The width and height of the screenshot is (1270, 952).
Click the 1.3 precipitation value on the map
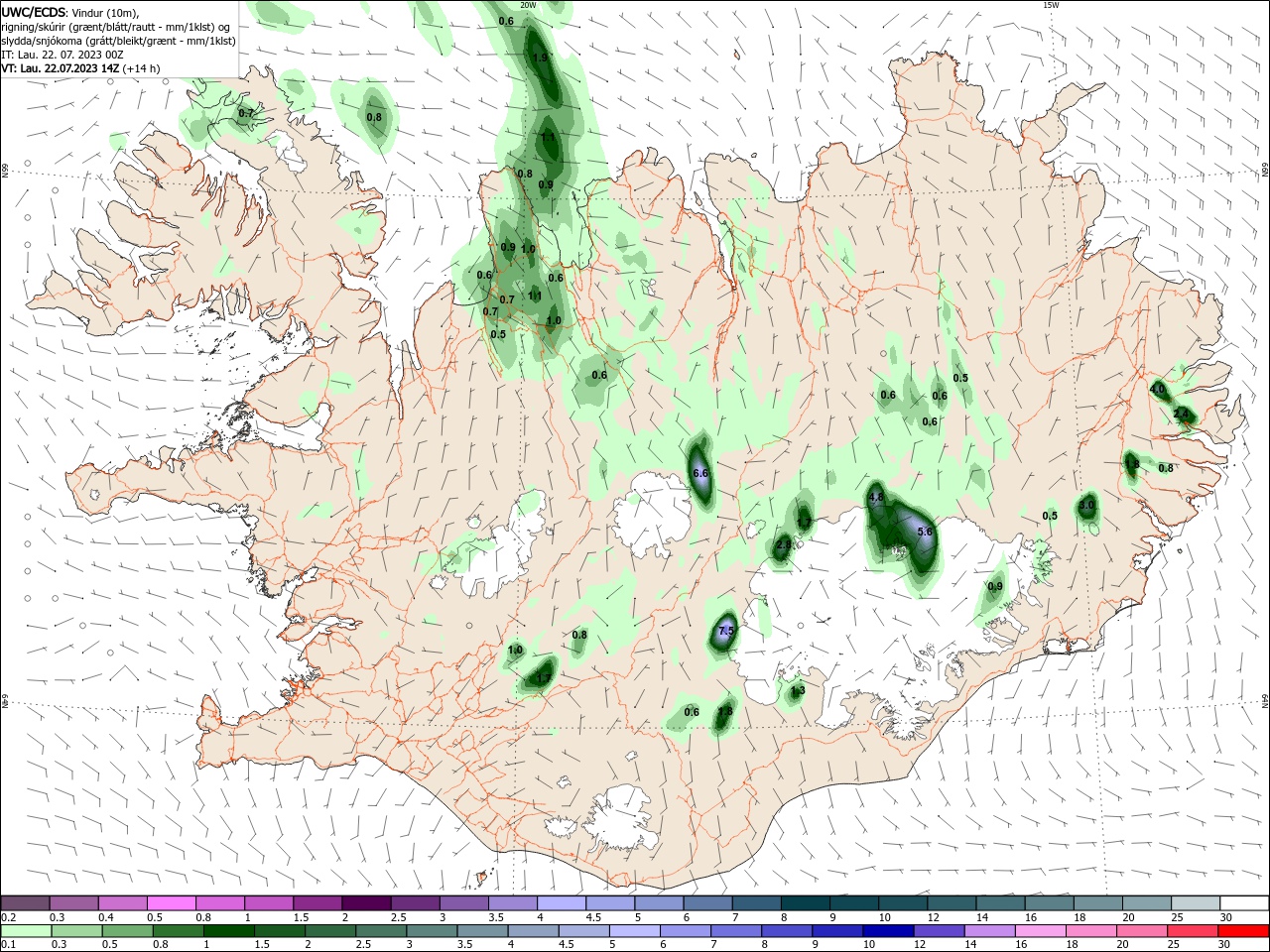pos(797,690)
